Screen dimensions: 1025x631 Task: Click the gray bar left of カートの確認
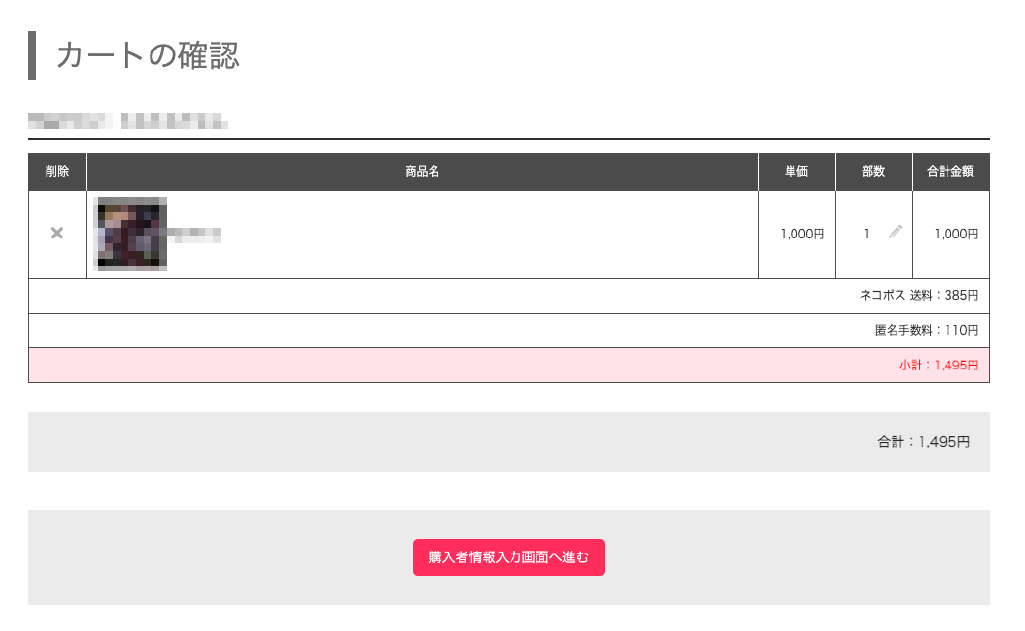coord(32,56)
